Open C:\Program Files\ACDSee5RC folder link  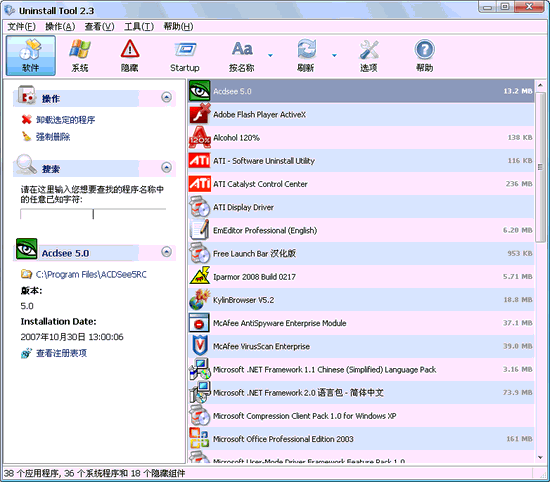point(91,274)
